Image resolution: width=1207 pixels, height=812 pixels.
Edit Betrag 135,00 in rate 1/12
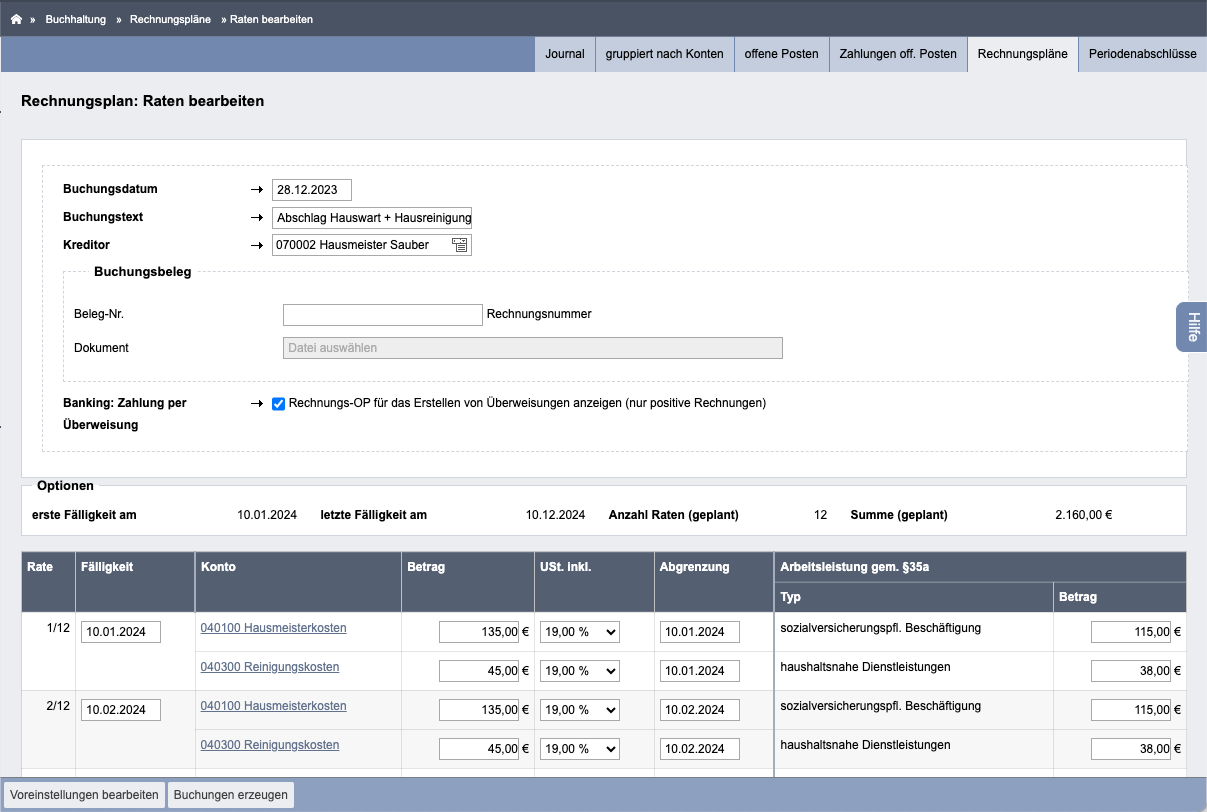479,632
